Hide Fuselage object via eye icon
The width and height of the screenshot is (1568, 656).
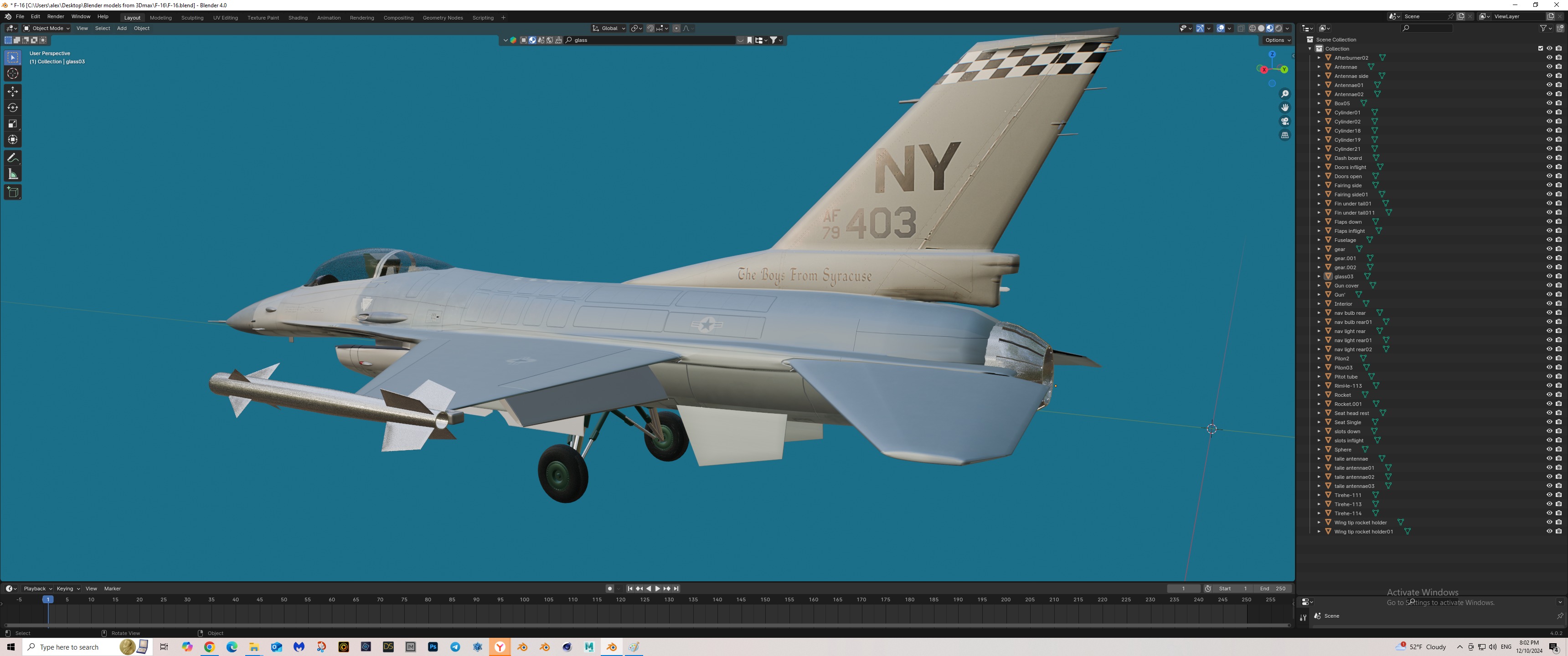coord(1549,240)
